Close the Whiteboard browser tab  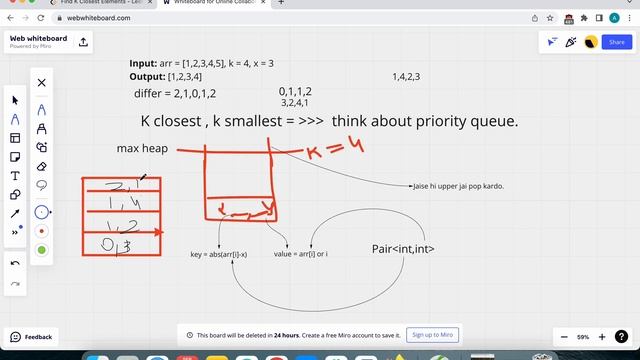pos(263,2)
